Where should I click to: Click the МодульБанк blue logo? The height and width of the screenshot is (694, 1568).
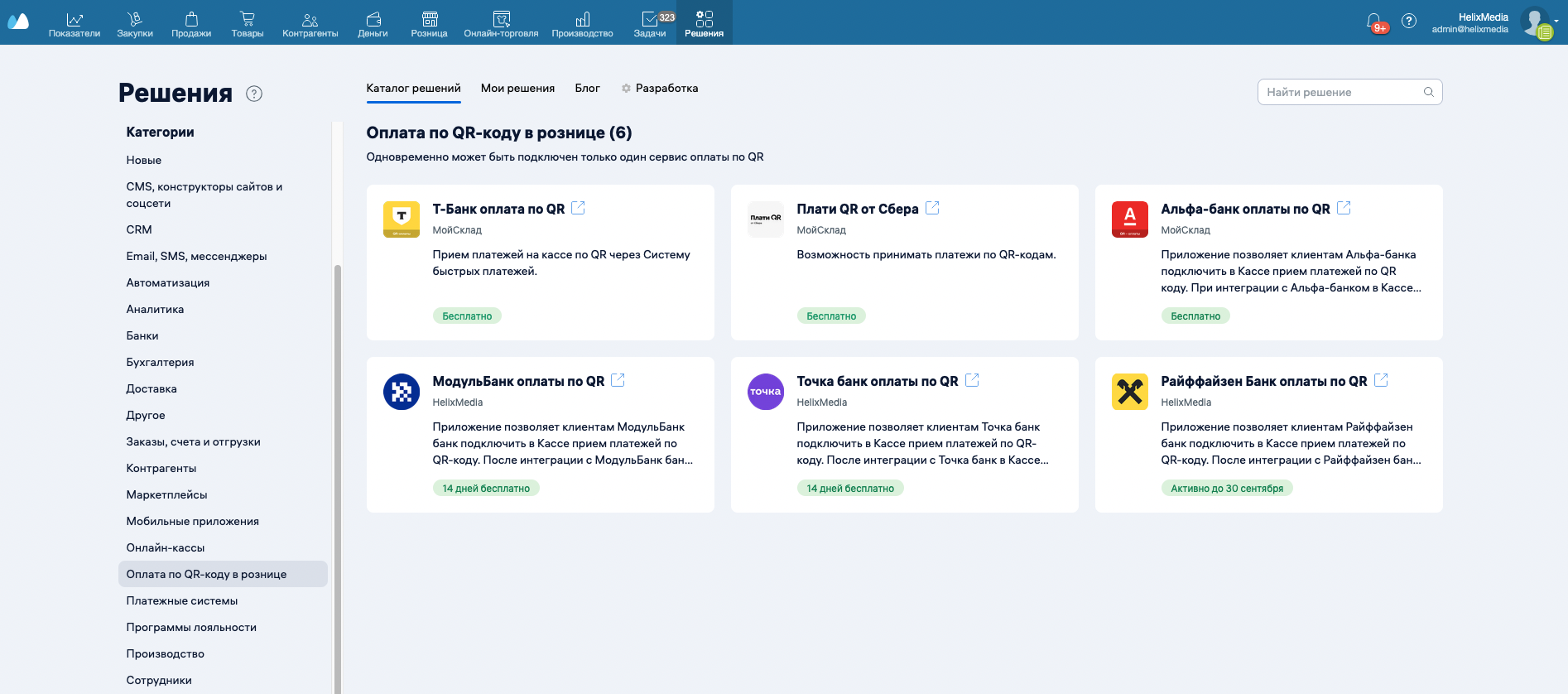(402, 392)
